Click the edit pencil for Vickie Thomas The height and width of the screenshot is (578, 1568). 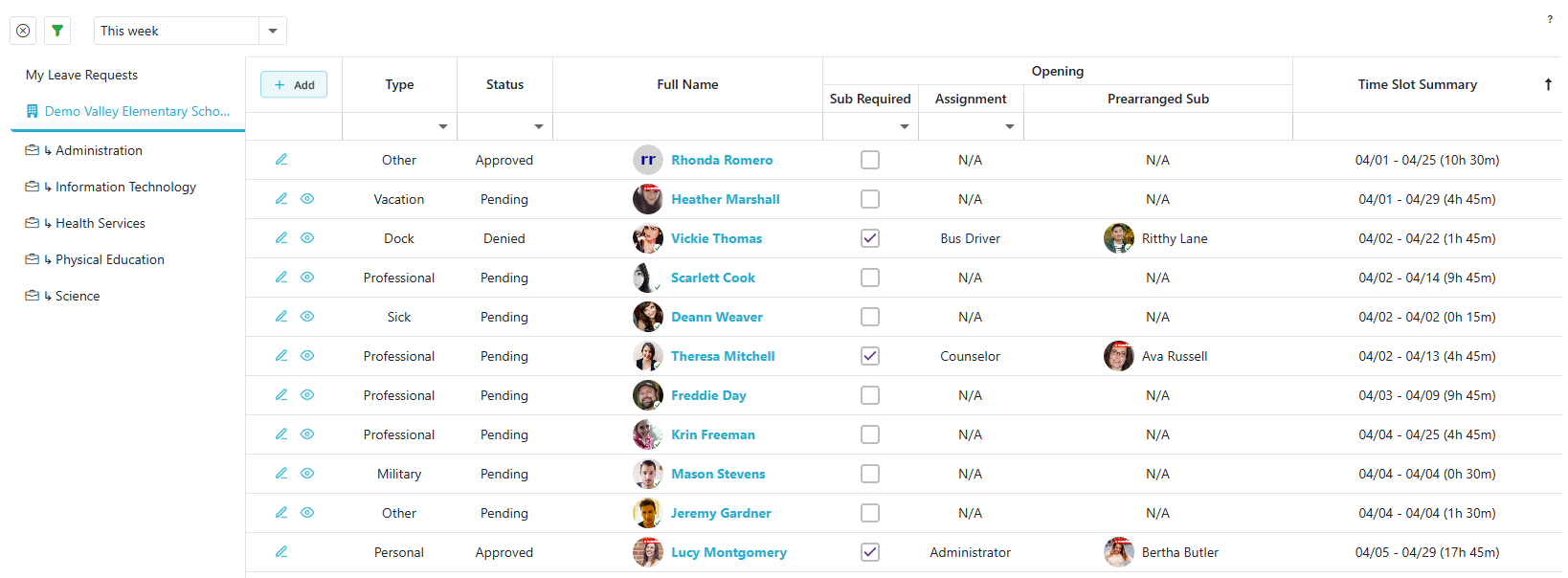[281, 238]
